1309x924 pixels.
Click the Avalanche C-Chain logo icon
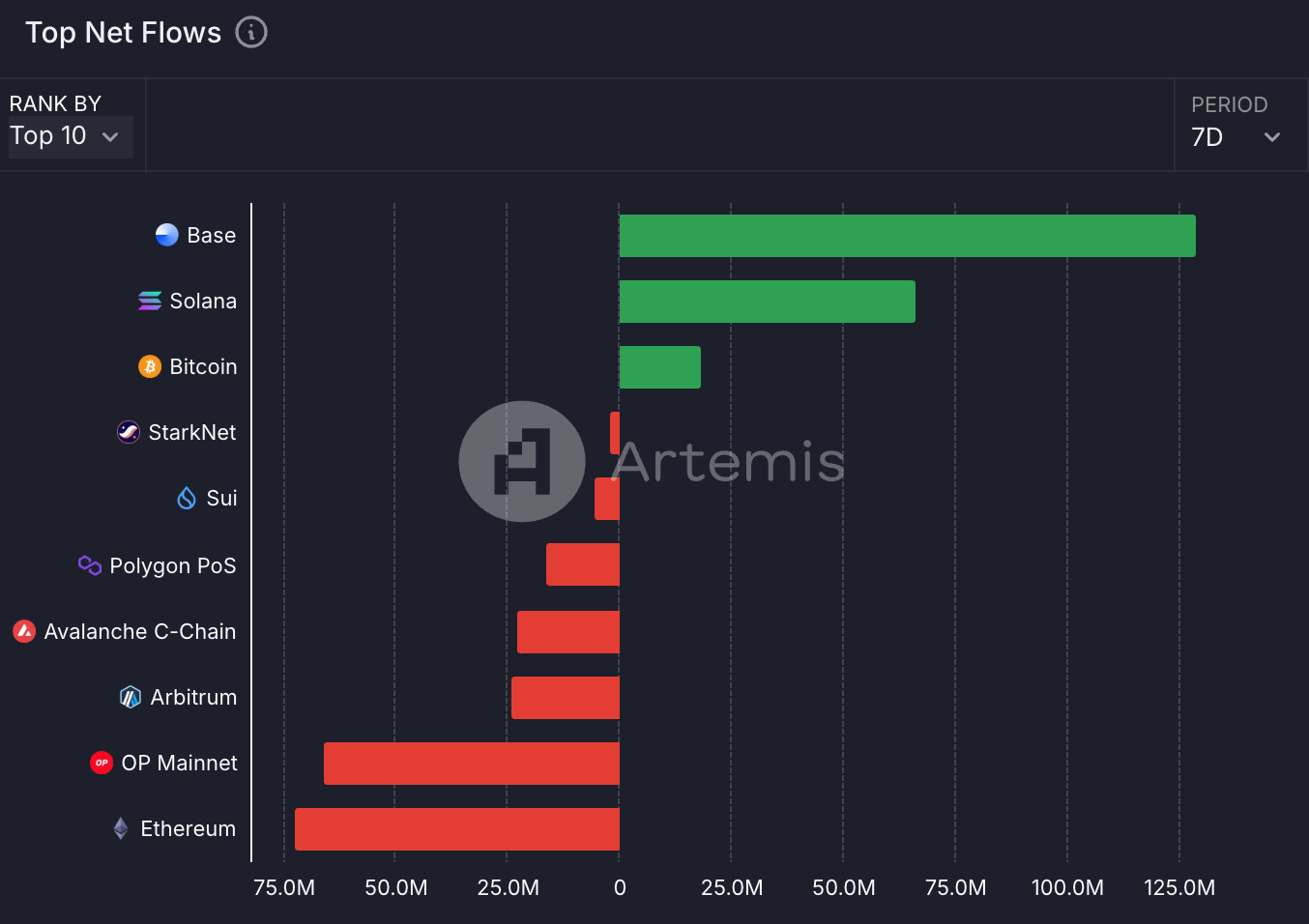click(24, 631)
